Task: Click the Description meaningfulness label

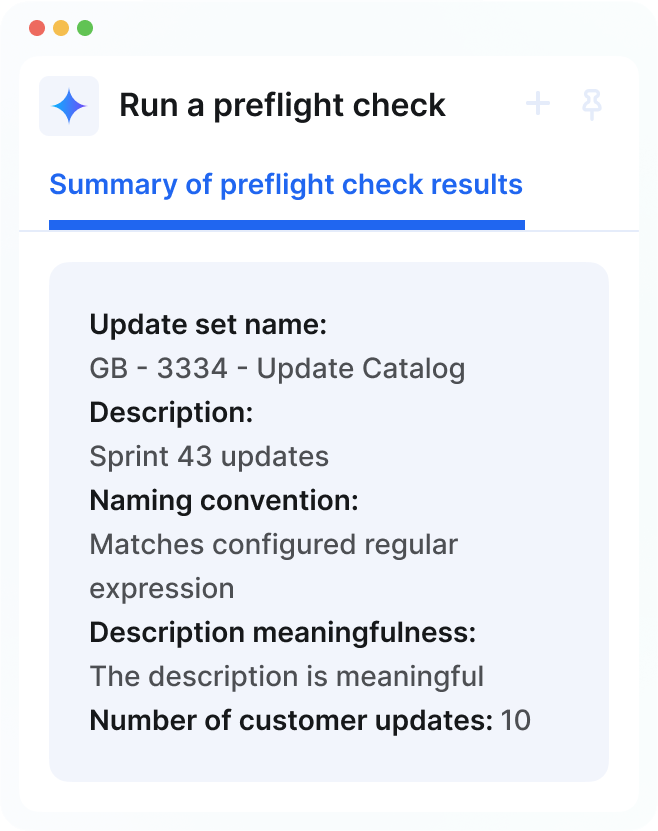Action: click(283, 632)
